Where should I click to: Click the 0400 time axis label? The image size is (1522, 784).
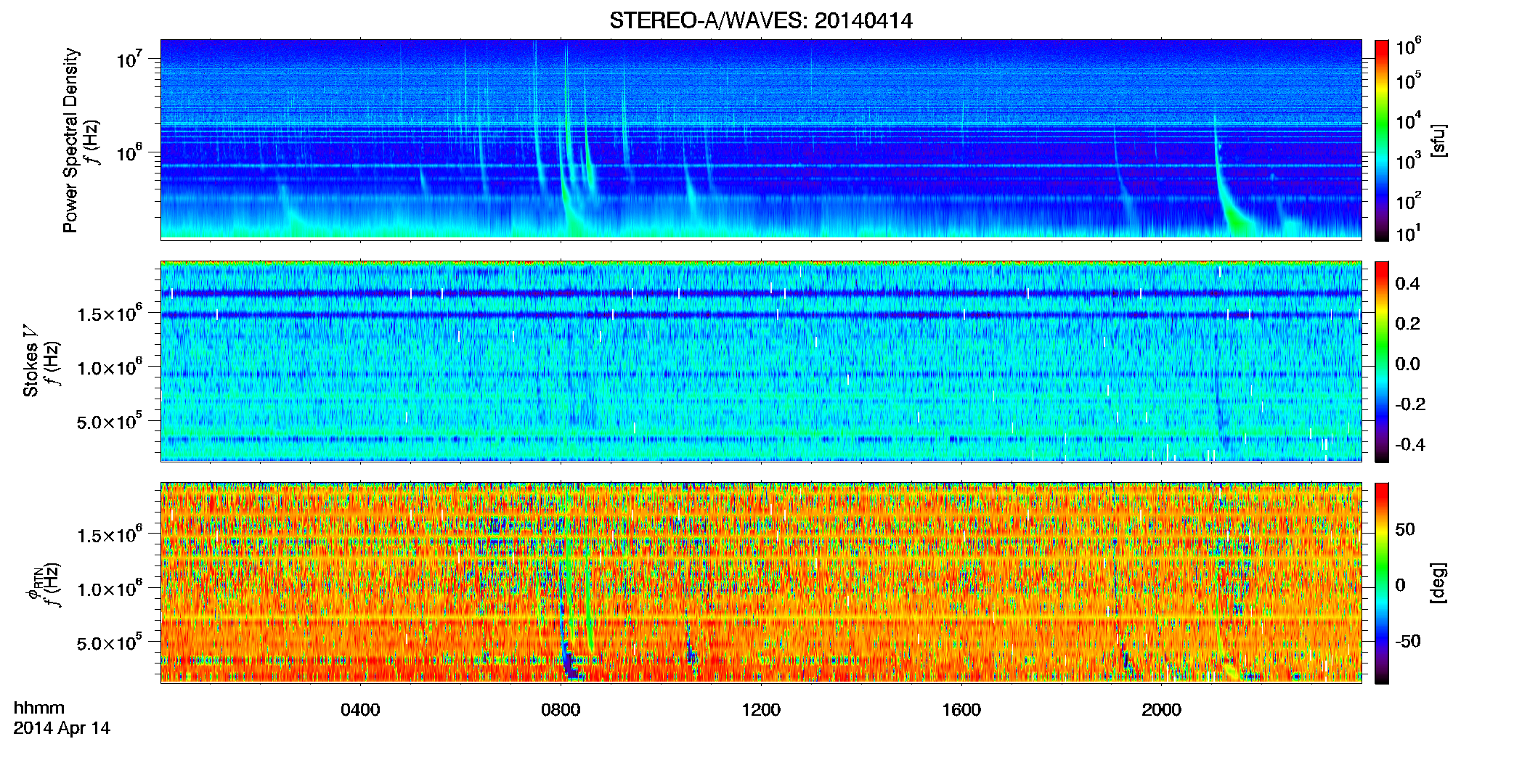click(x=360, y=709)
